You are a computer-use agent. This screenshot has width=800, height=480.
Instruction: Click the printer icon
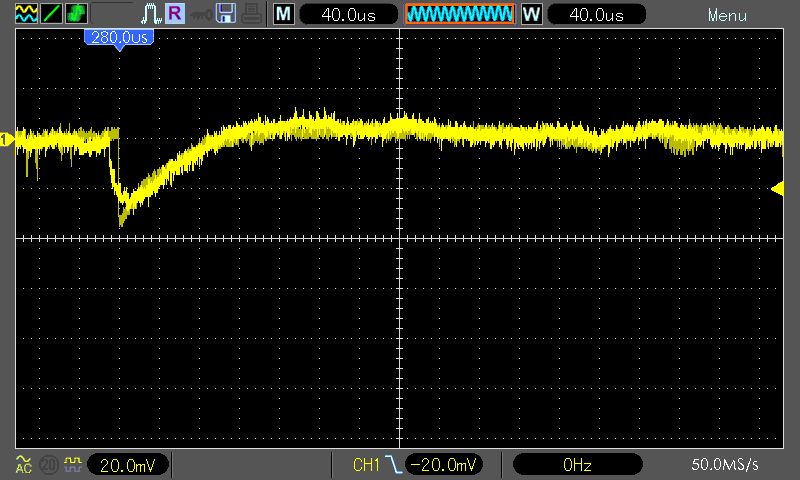[251, 14]
